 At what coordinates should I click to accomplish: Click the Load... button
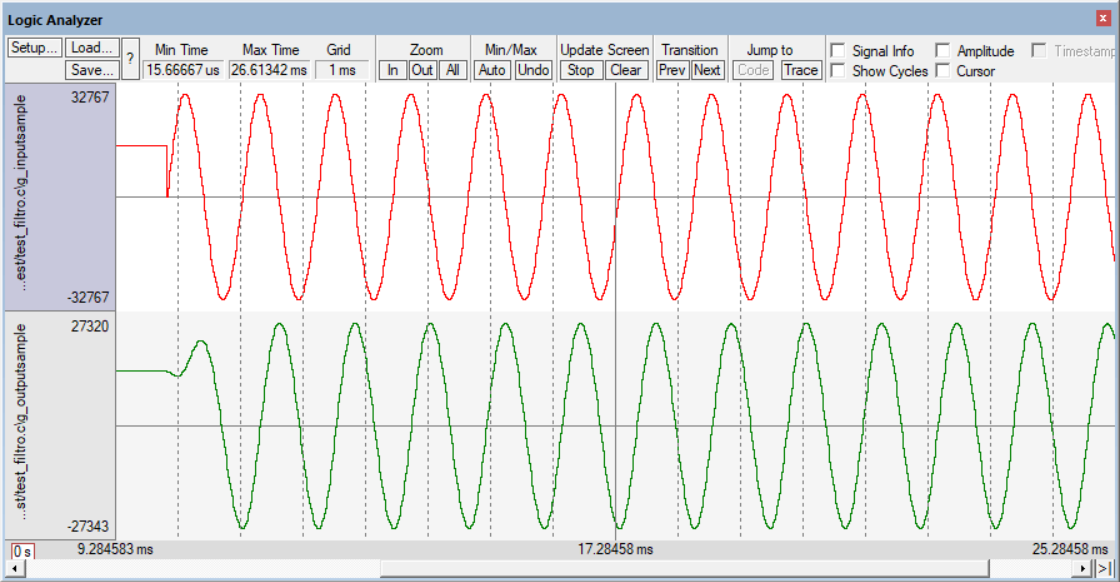pyautogui.click(x=92, y=48)
